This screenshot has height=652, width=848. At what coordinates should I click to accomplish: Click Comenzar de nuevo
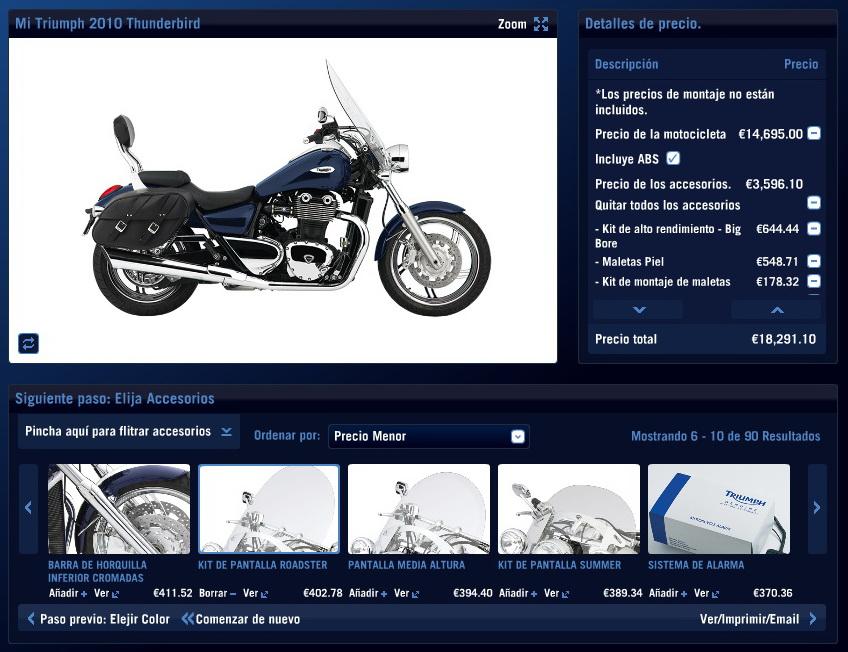tap(241, 619)
